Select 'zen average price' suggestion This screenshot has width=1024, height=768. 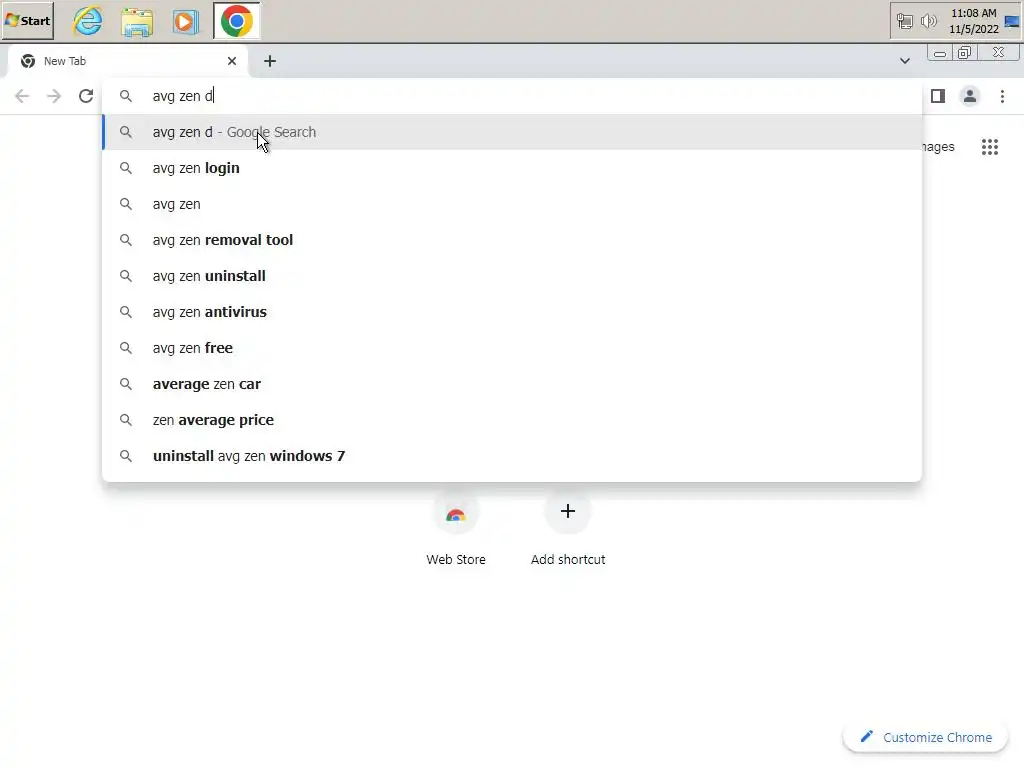click(512, 419)
